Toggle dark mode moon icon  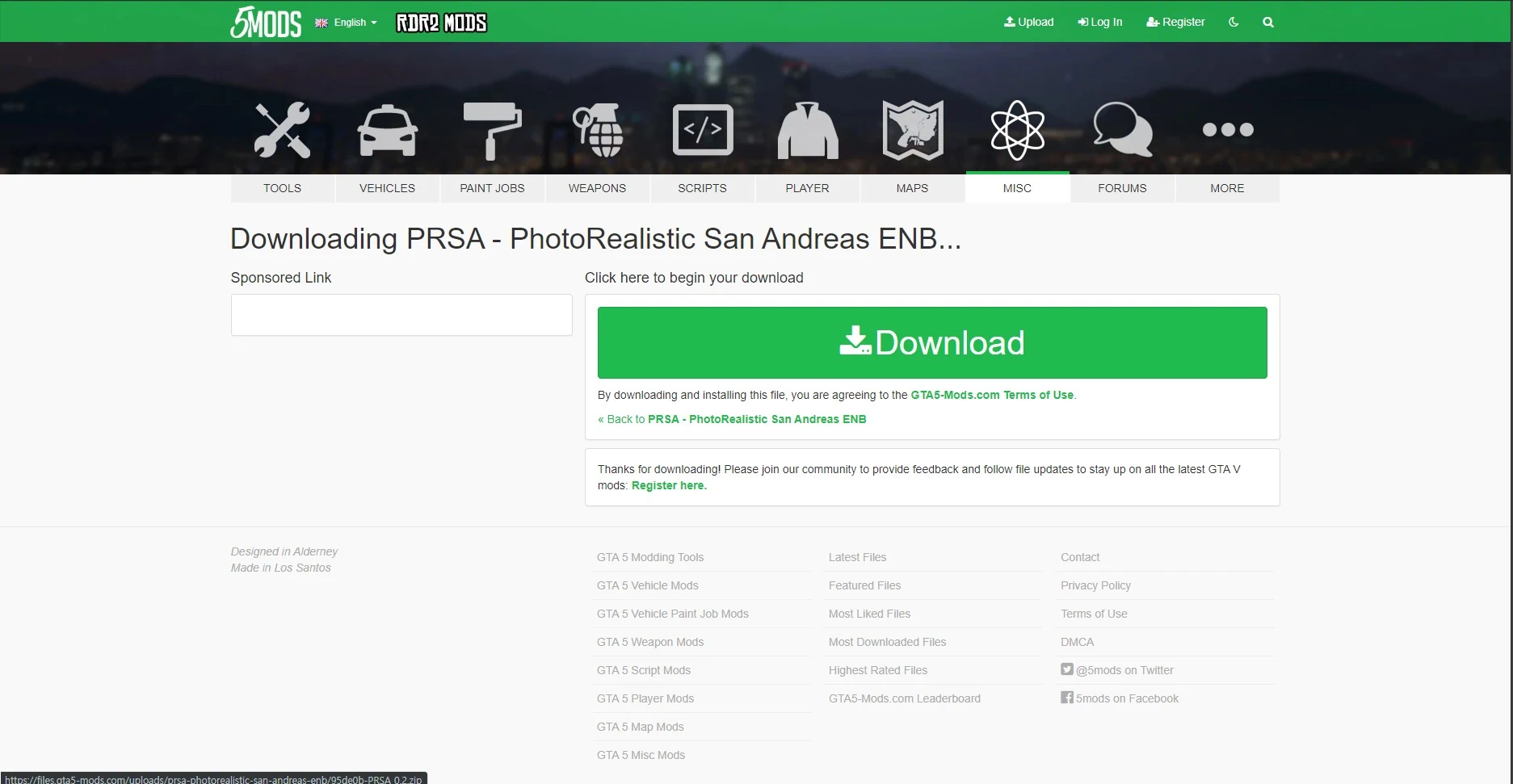[1234, 22]
